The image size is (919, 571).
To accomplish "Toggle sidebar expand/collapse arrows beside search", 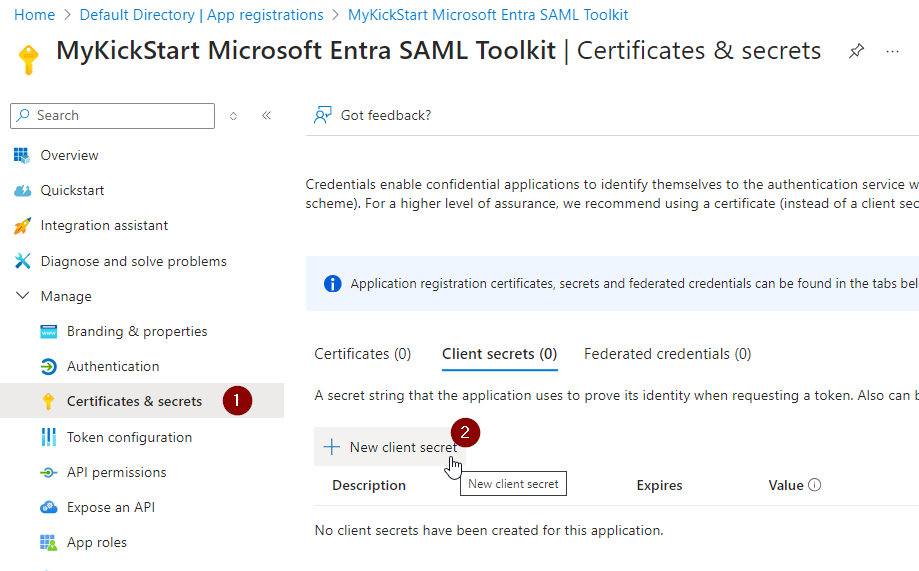I will tap(234, 116).
